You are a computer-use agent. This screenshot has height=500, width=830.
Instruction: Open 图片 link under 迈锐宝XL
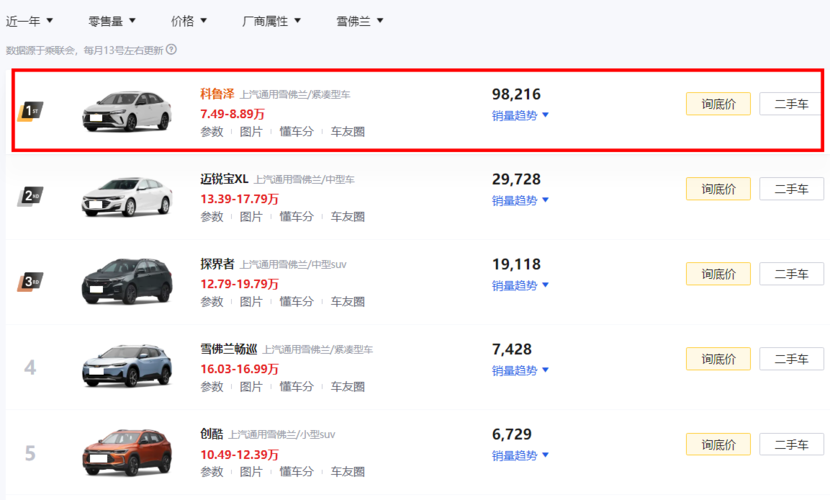click(x=251, y=217)
